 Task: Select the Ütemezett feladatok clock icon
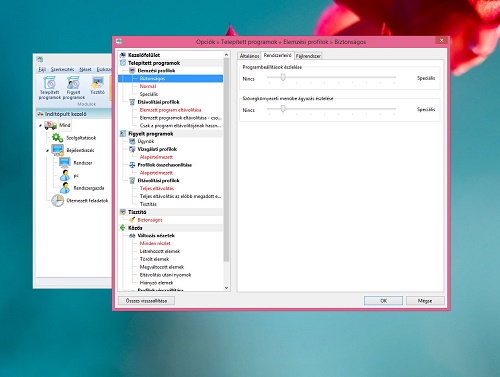(57, 201)
